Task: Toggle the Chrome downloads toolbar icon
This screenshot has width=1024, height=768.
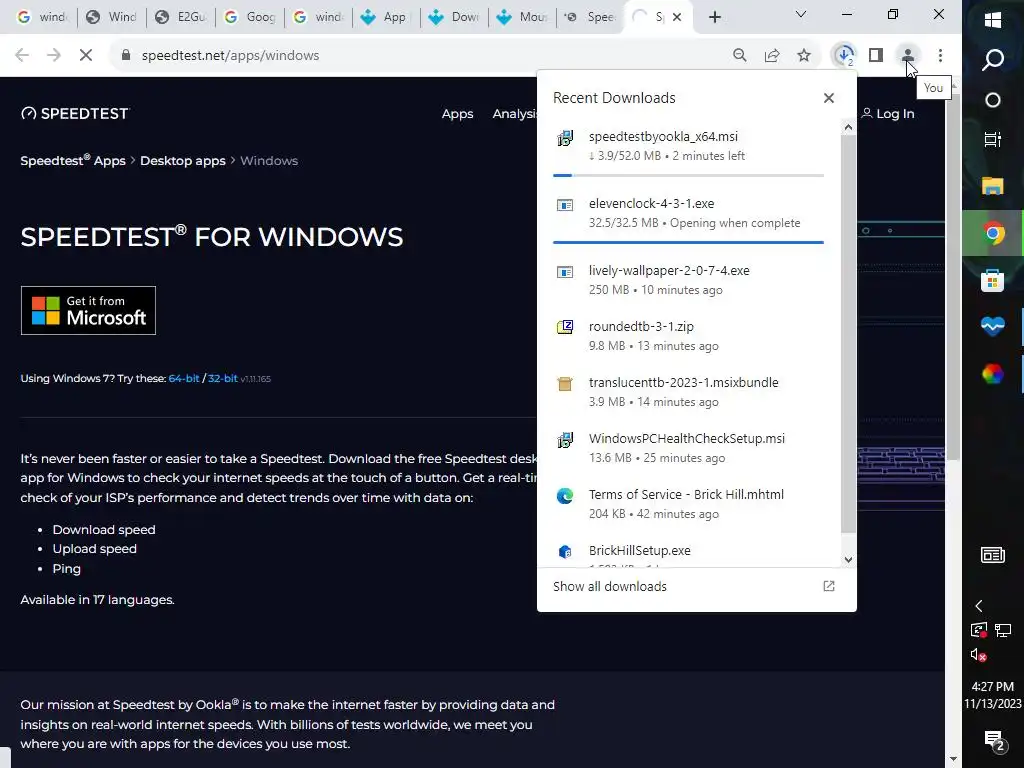Action: [844, 56]
